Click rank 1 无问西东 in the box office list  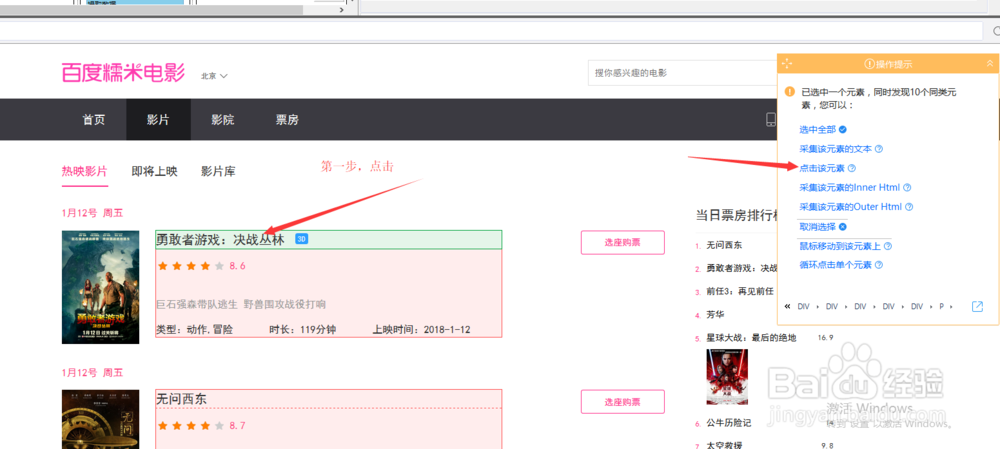tap(724, 245)
